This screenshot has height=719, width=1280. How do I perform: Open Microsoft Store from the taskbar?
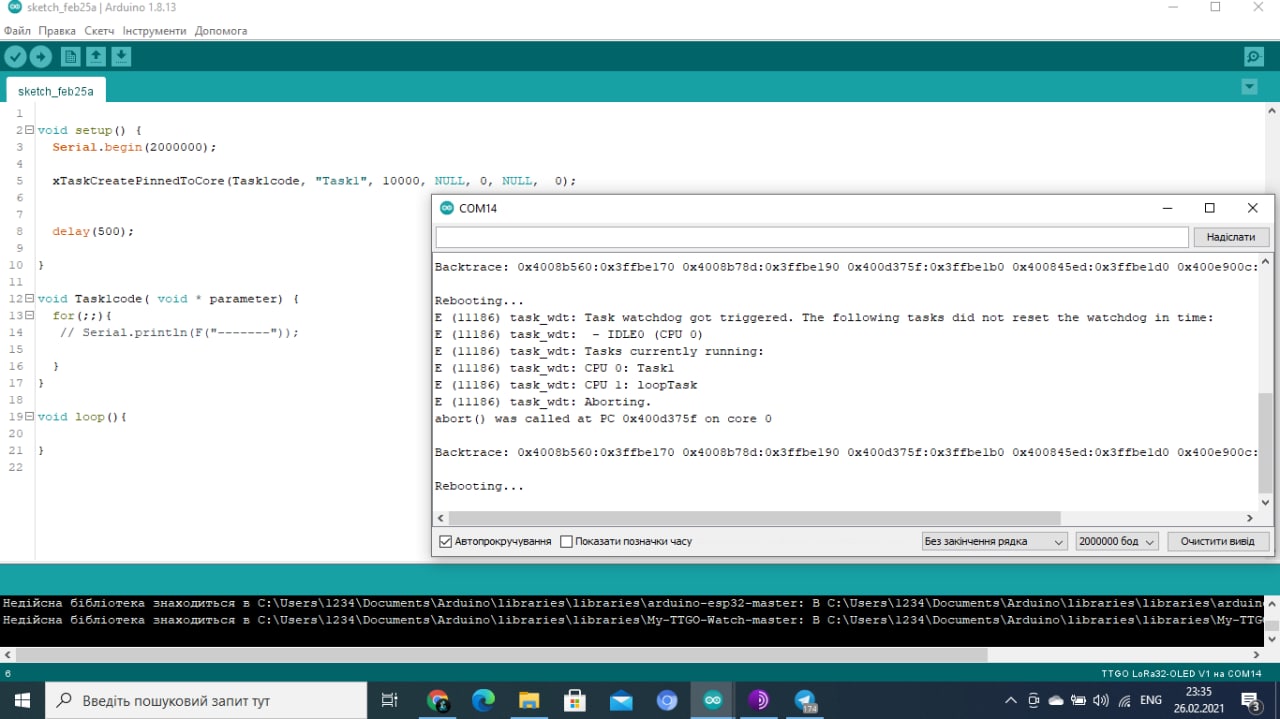tap(575, 700)
